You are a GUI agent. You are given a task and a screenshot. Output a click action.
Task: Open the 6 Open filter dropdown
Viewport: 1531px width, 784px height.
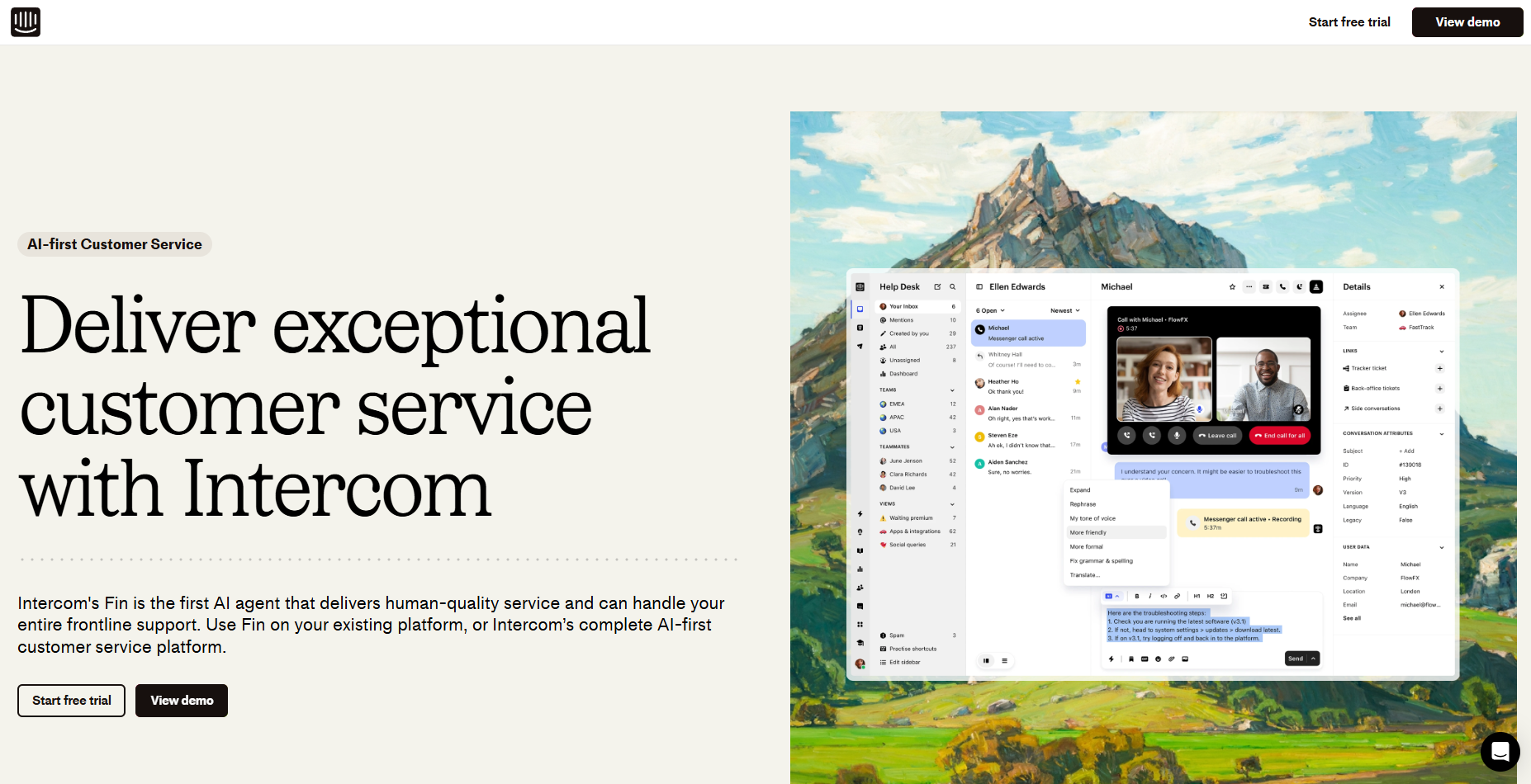click(990, 311)
